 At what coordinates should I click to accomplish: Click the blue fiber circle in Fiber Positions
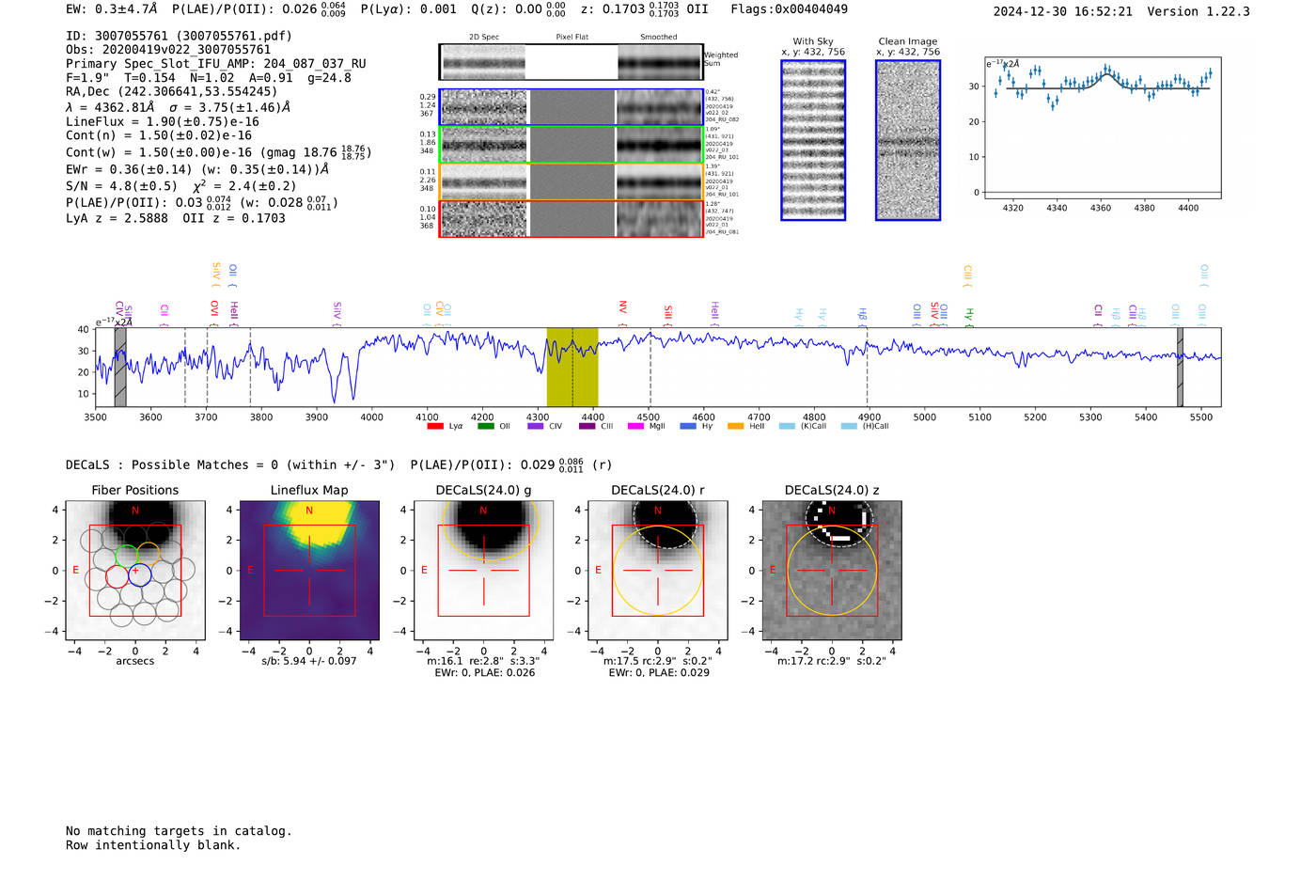pyautogui.click(x=139, y=575)
